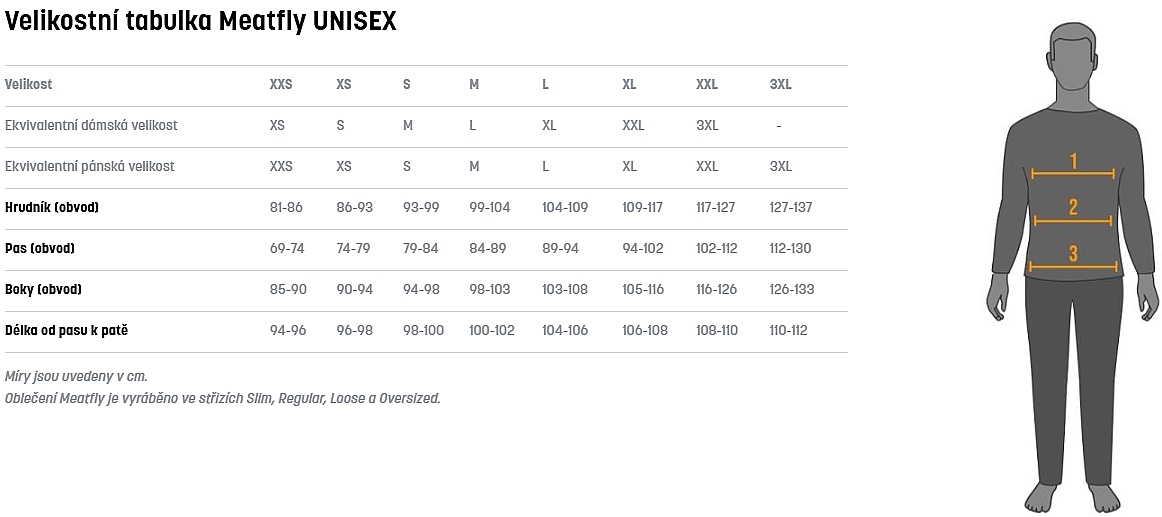1162x517 pixels.
Task: Click the waist value 112-130
Action: coord(791,249)
